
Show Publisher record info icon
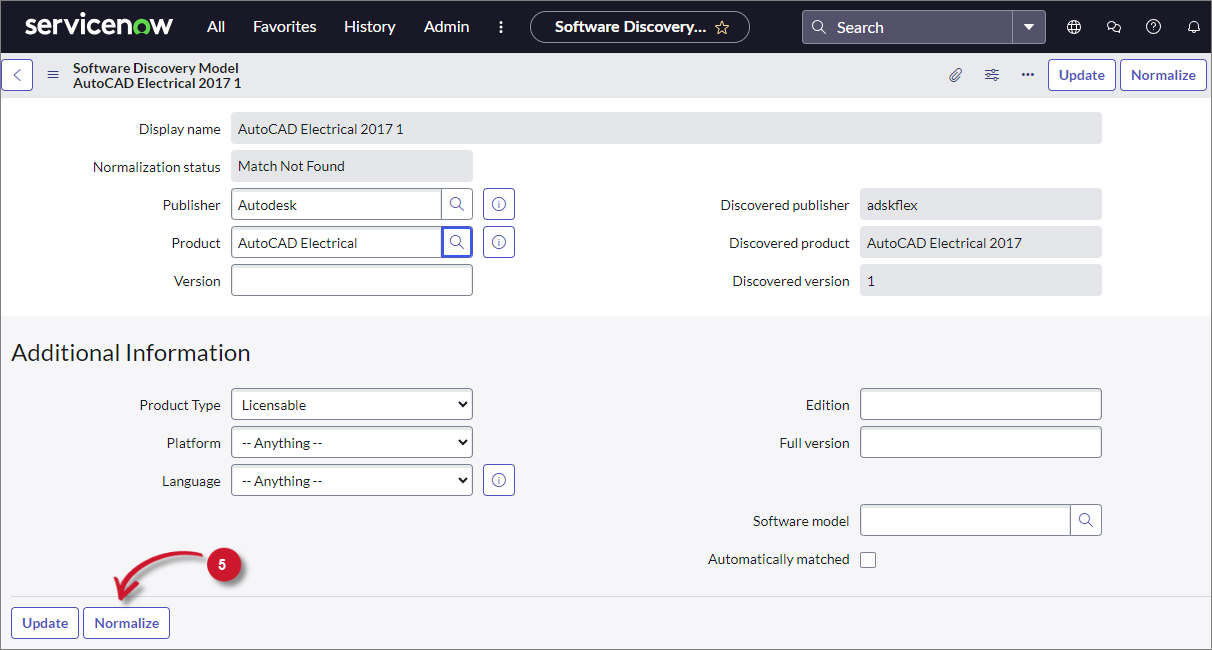(498, 204)
